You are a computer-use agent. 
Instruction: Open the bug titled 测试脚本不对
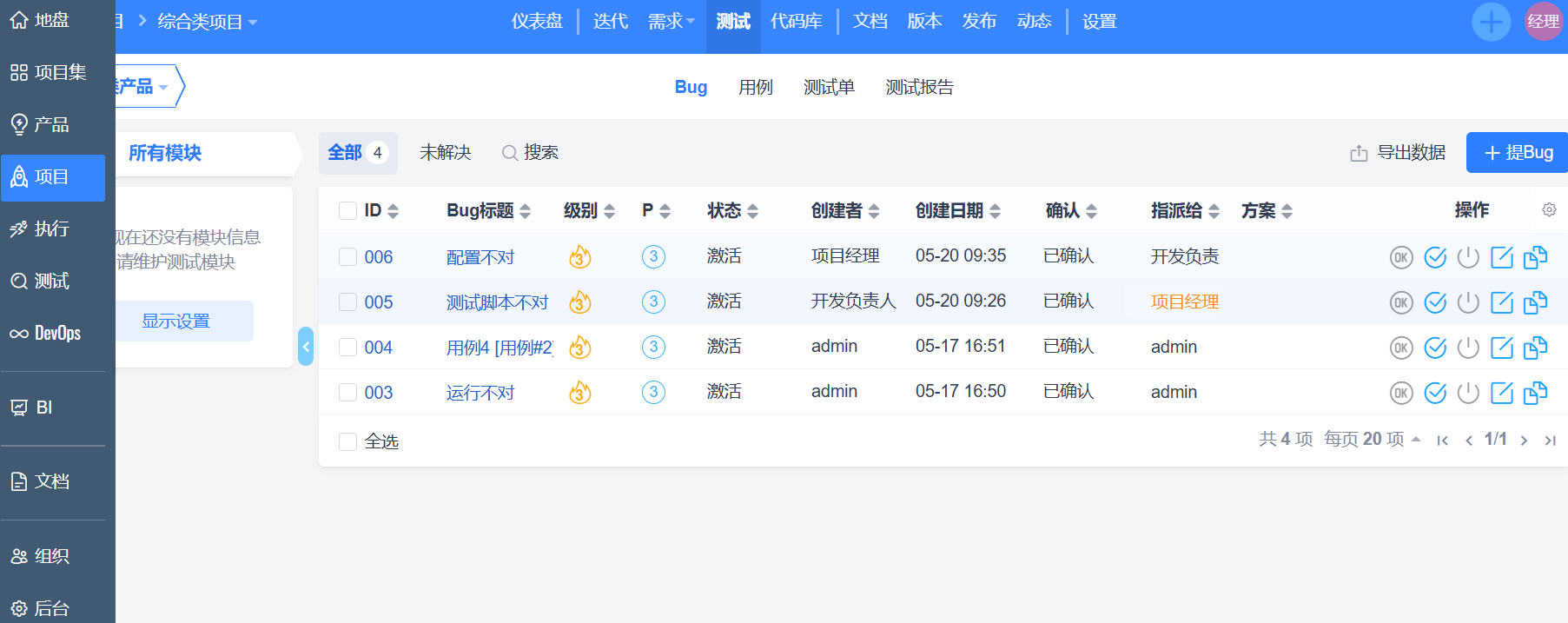(x=497, y=302)
